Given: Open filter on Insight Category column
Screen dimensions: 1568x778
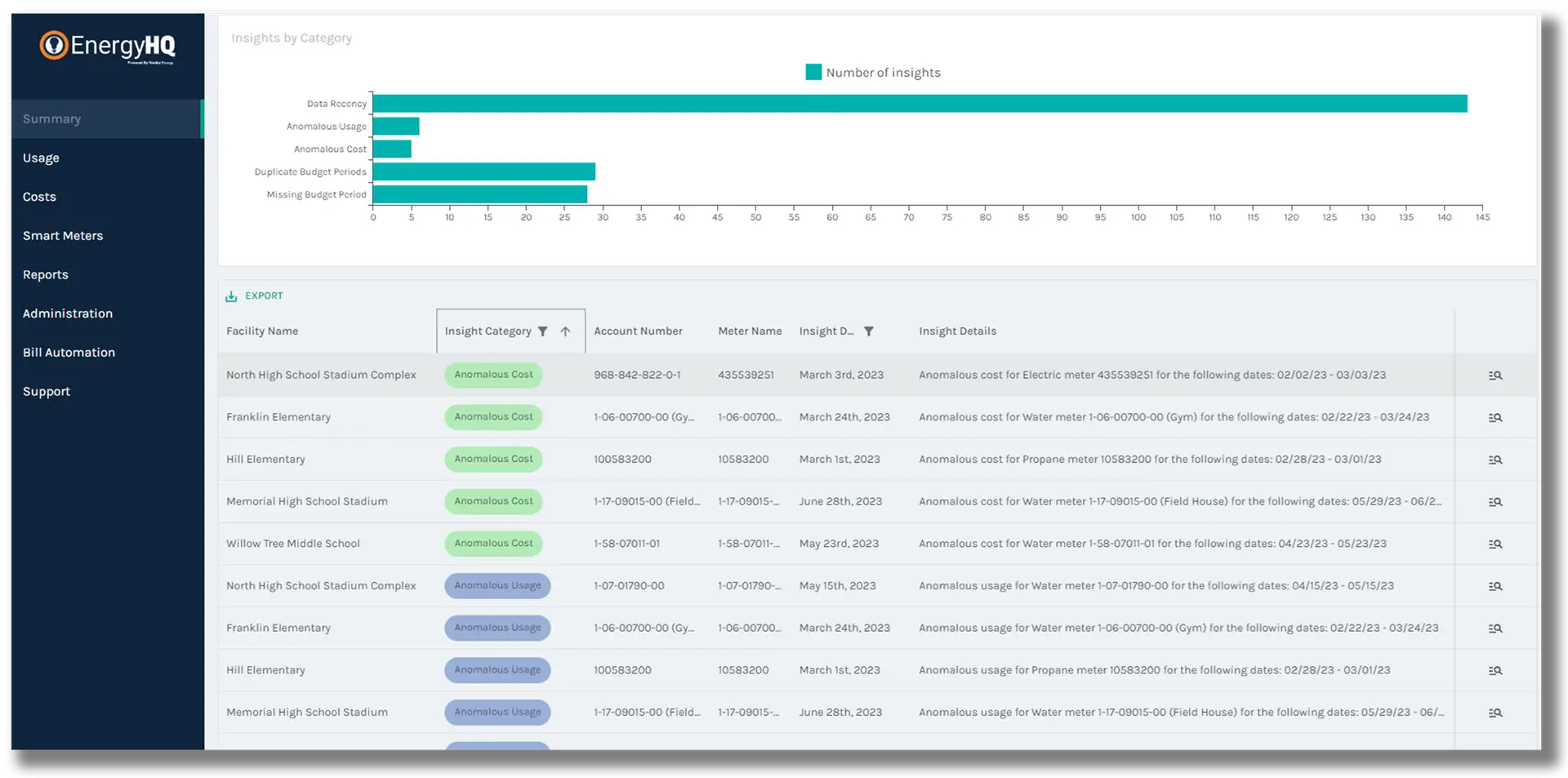Looking at the screenshot, I should point(542,331).
